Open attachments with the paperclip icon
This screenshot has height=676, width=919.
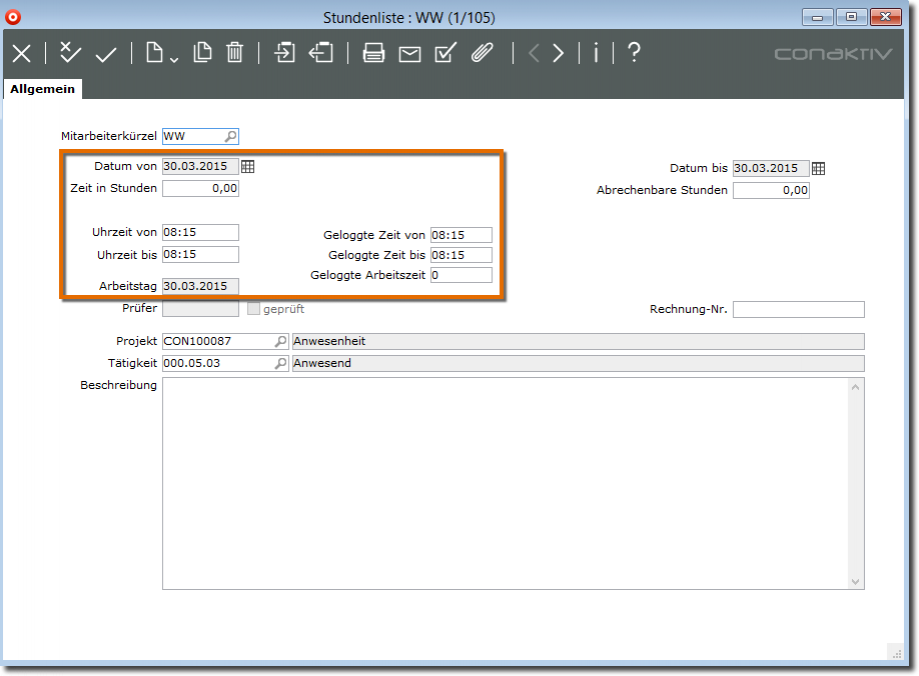tap(483, 53)
